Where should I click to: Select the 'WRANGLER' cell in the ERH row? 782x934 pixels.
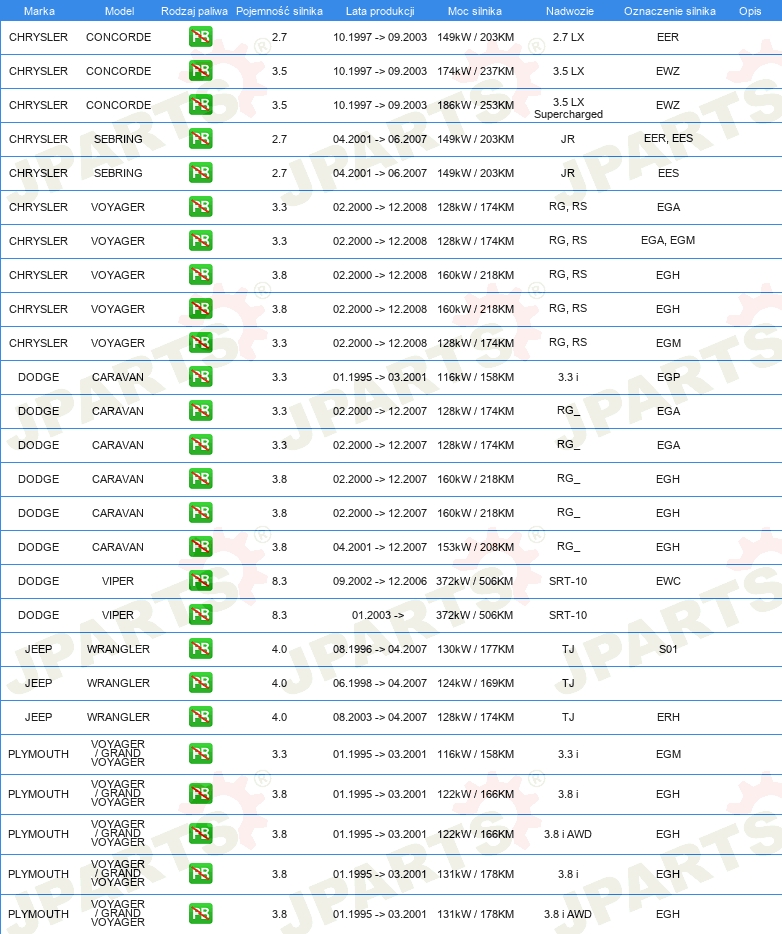(118, 717)
